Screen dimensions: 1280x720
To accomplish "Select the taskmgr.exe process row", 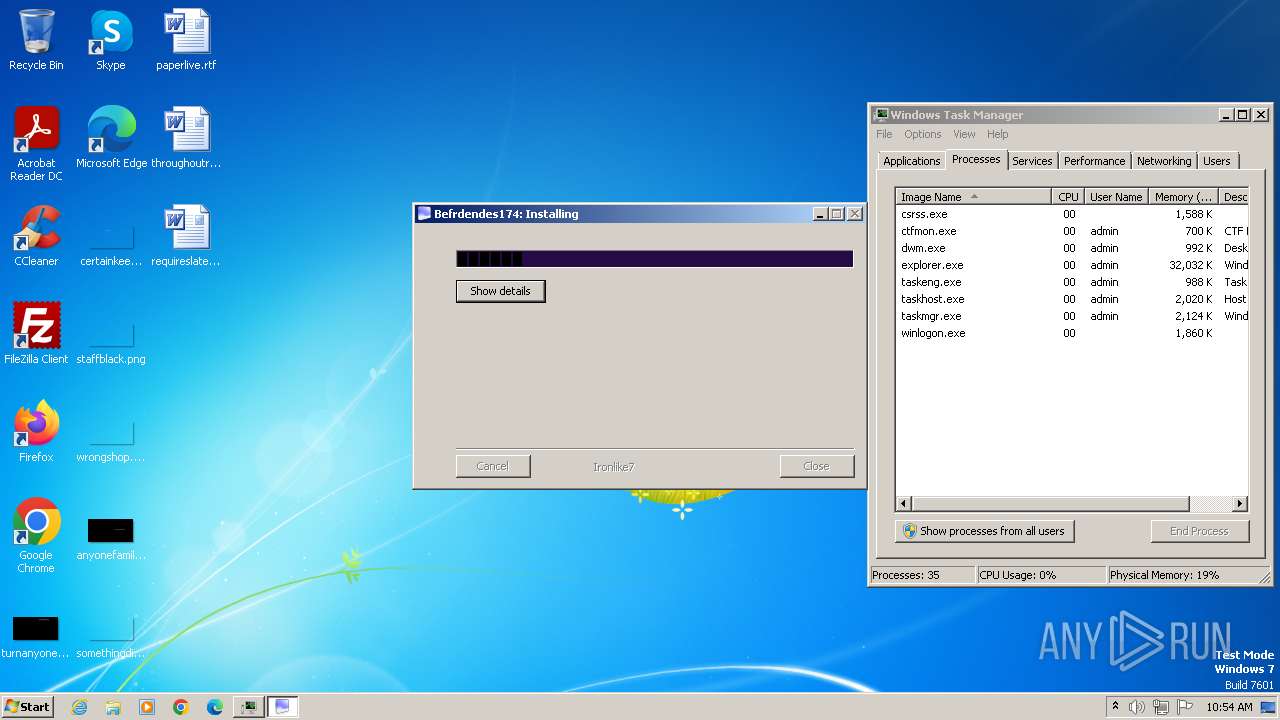I will point(1072,316).
